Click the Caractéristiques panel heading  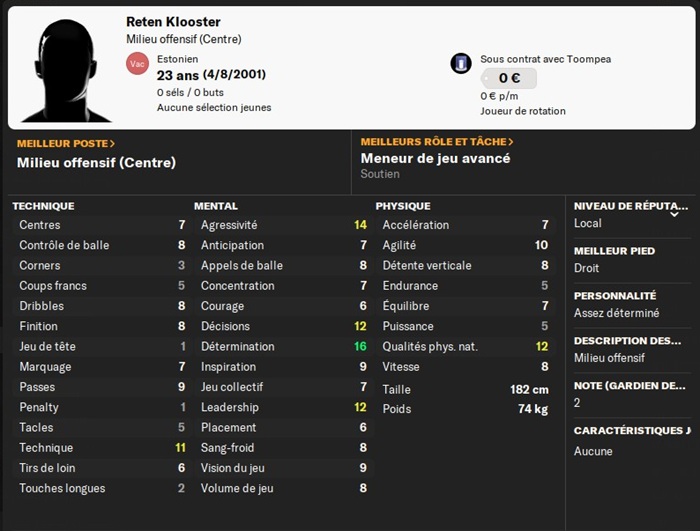tap(631, 431)
